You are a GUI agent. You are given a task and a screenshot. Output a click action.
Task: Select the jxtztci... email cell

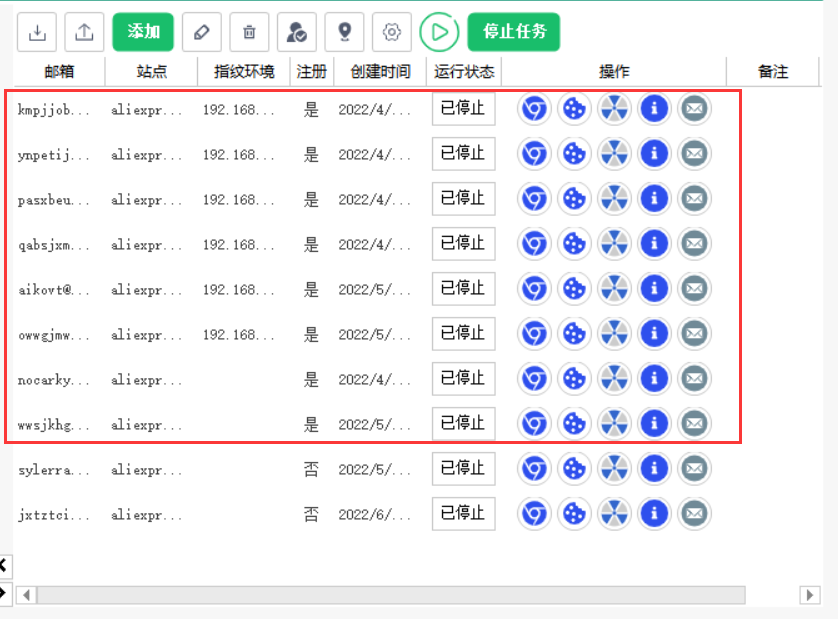coord(53,515)
